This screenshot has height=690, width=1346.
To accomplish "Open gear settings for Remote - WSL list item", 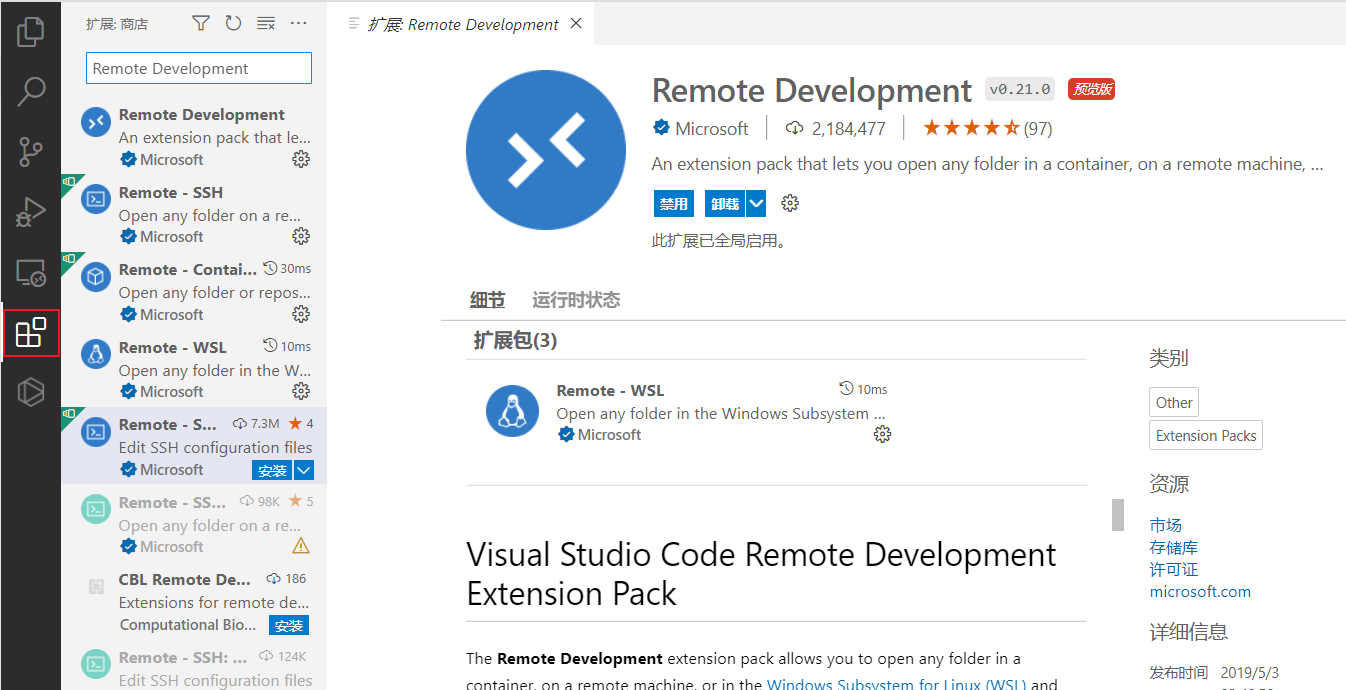I will (301, 391).
